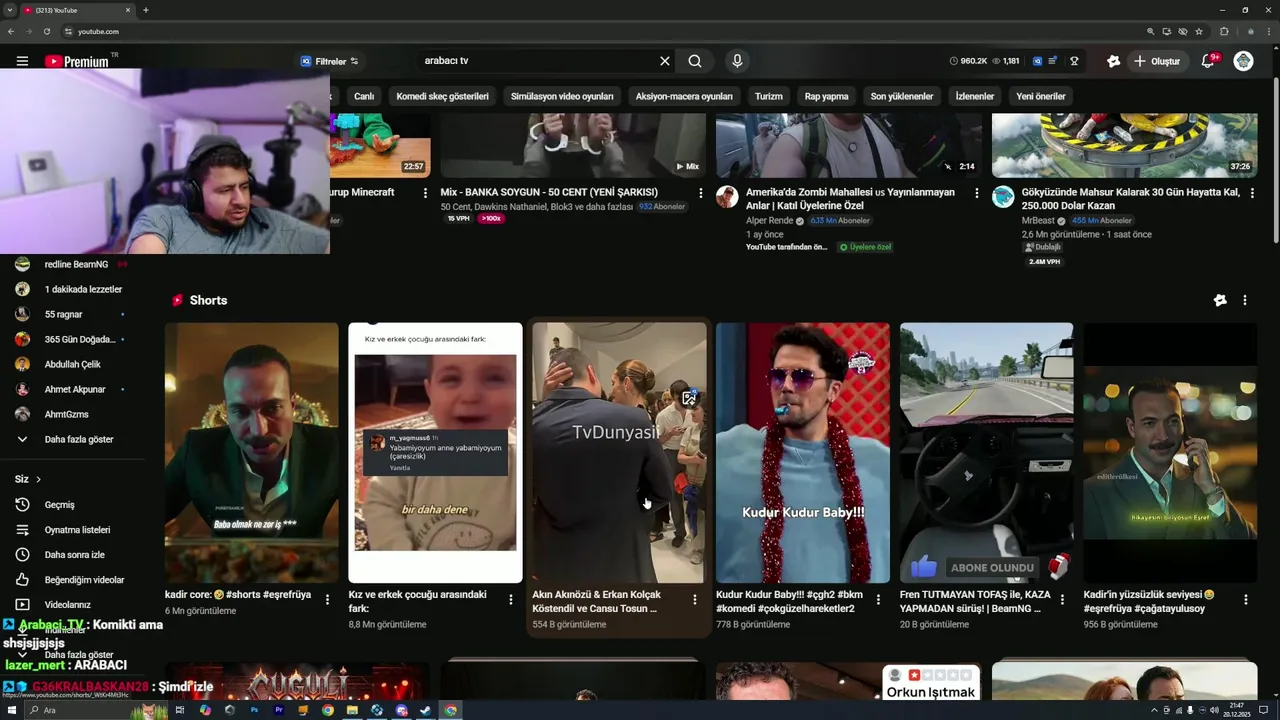Open options for Amerika'da Zombi Mahallesi video

[x=977, y=193]
